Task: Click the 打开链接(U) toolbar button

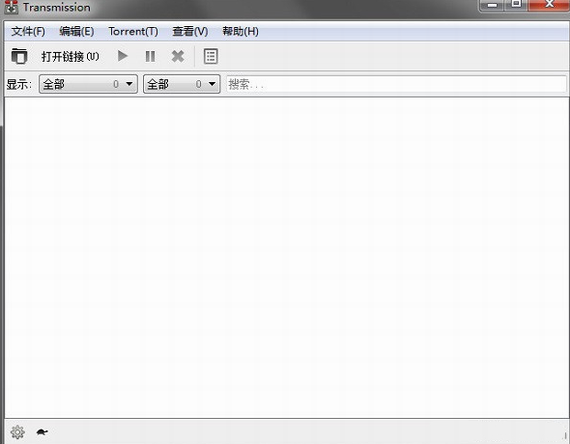Action: [x=70, y=56]
